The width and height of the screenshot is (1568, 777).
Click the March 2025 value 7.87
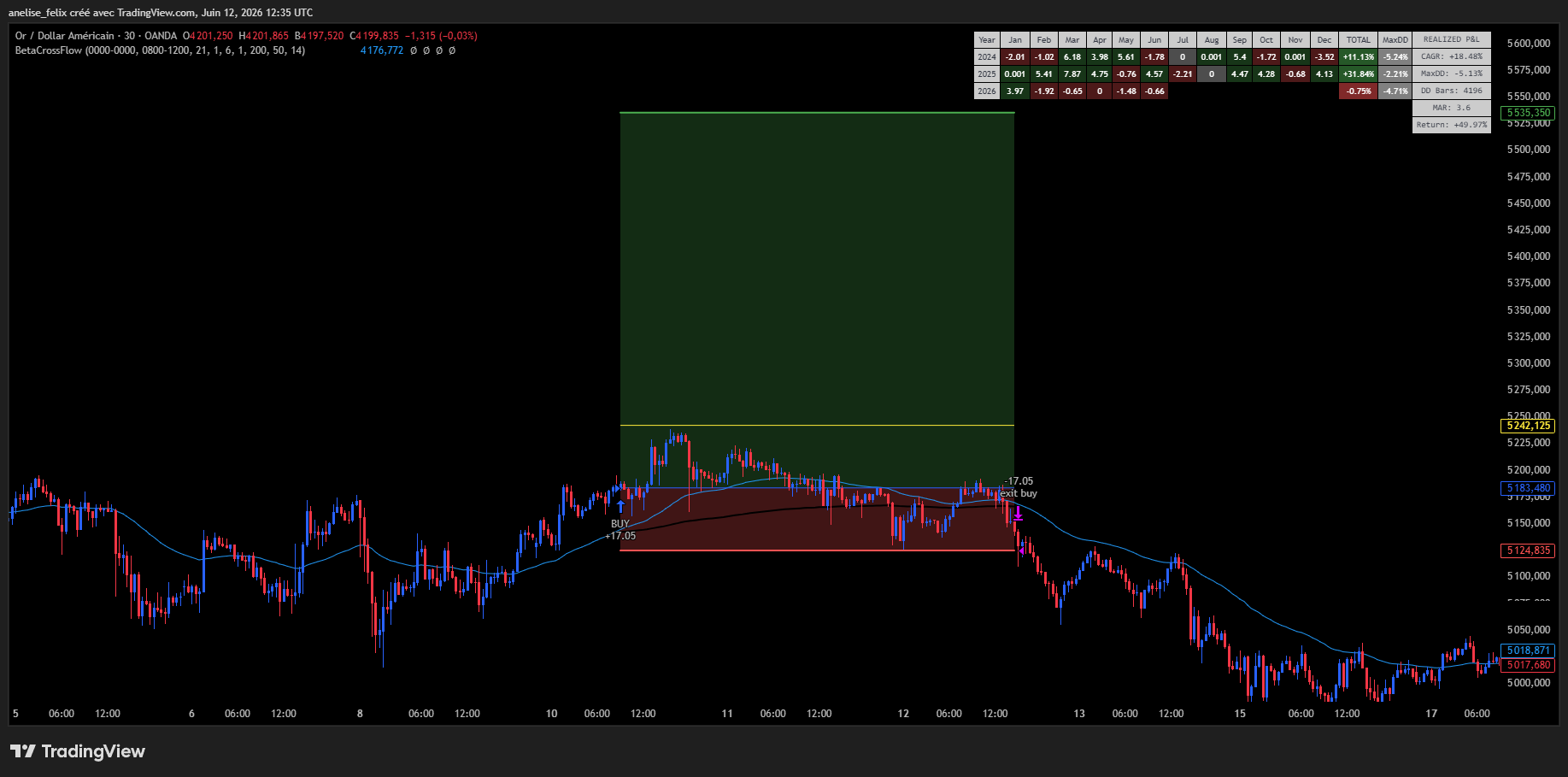(1072, 74)
